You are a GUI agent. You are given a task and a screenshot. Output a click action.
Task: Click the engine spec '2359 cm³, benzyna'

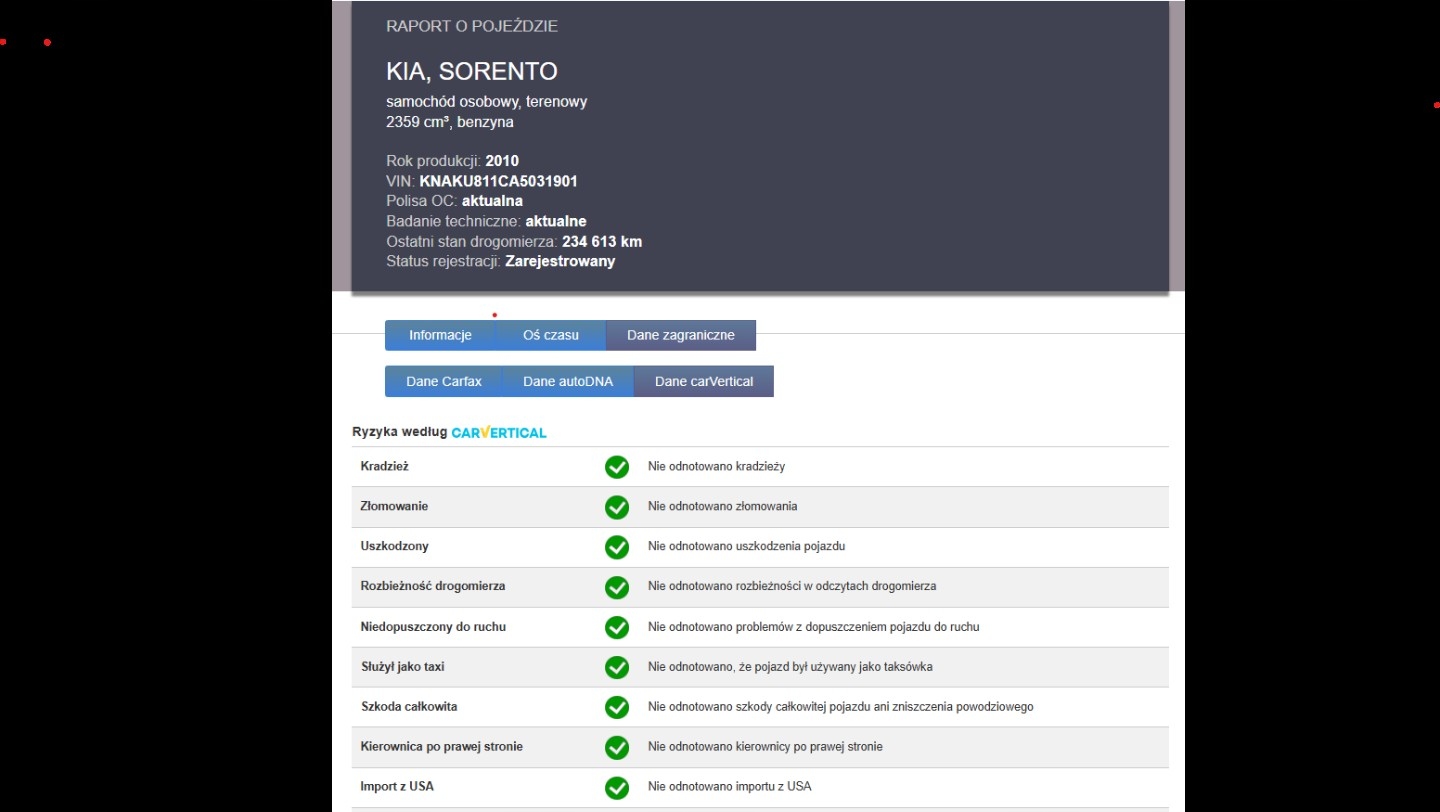[450, 122]
